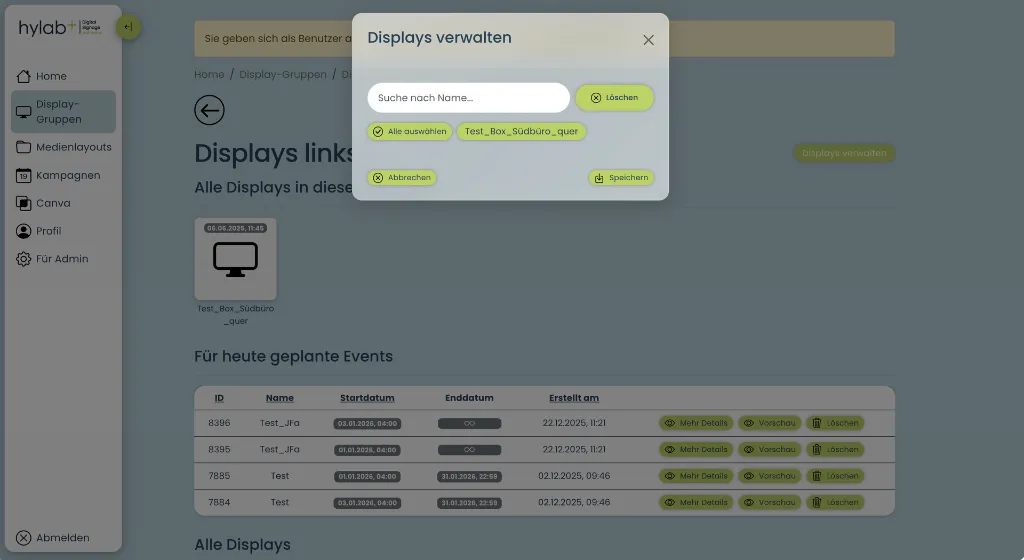The width and height of the screenshot is (1024, 560).
Task: Click the Löschen button next to search
Action: click(x=615, y=98)
